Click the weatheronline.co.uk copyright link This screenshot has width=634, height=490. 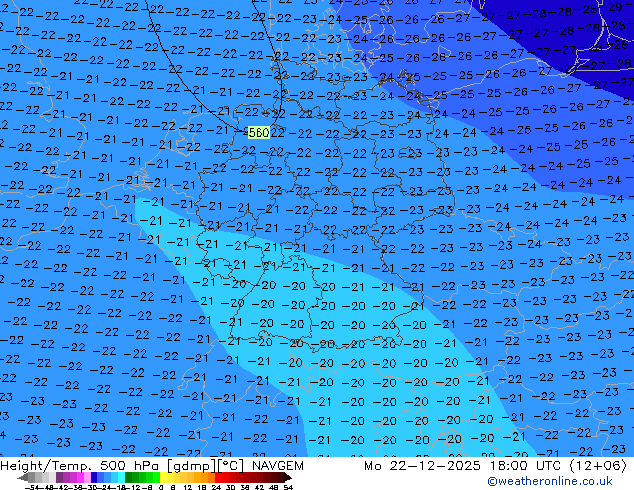click(550, 481)
